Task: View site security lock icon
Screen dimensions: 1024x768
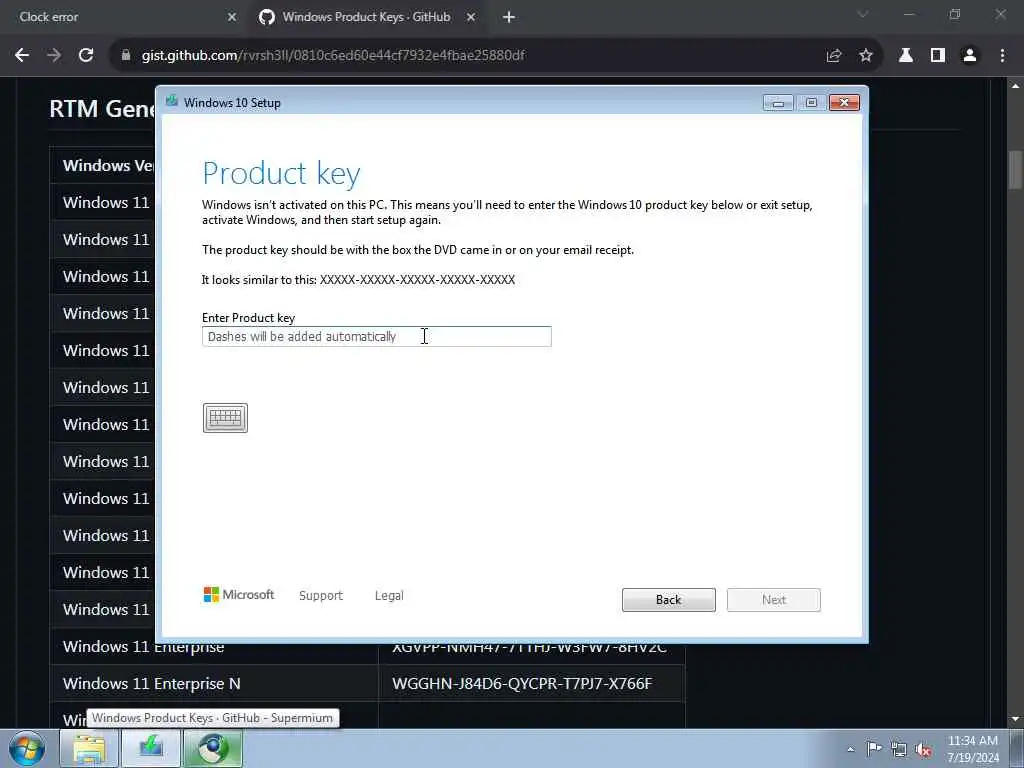Action: coord(125,56)
